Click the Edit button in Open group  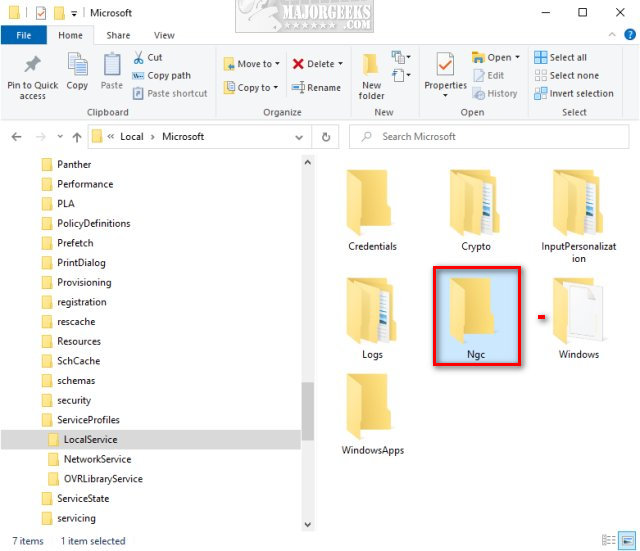click(488, 76)
